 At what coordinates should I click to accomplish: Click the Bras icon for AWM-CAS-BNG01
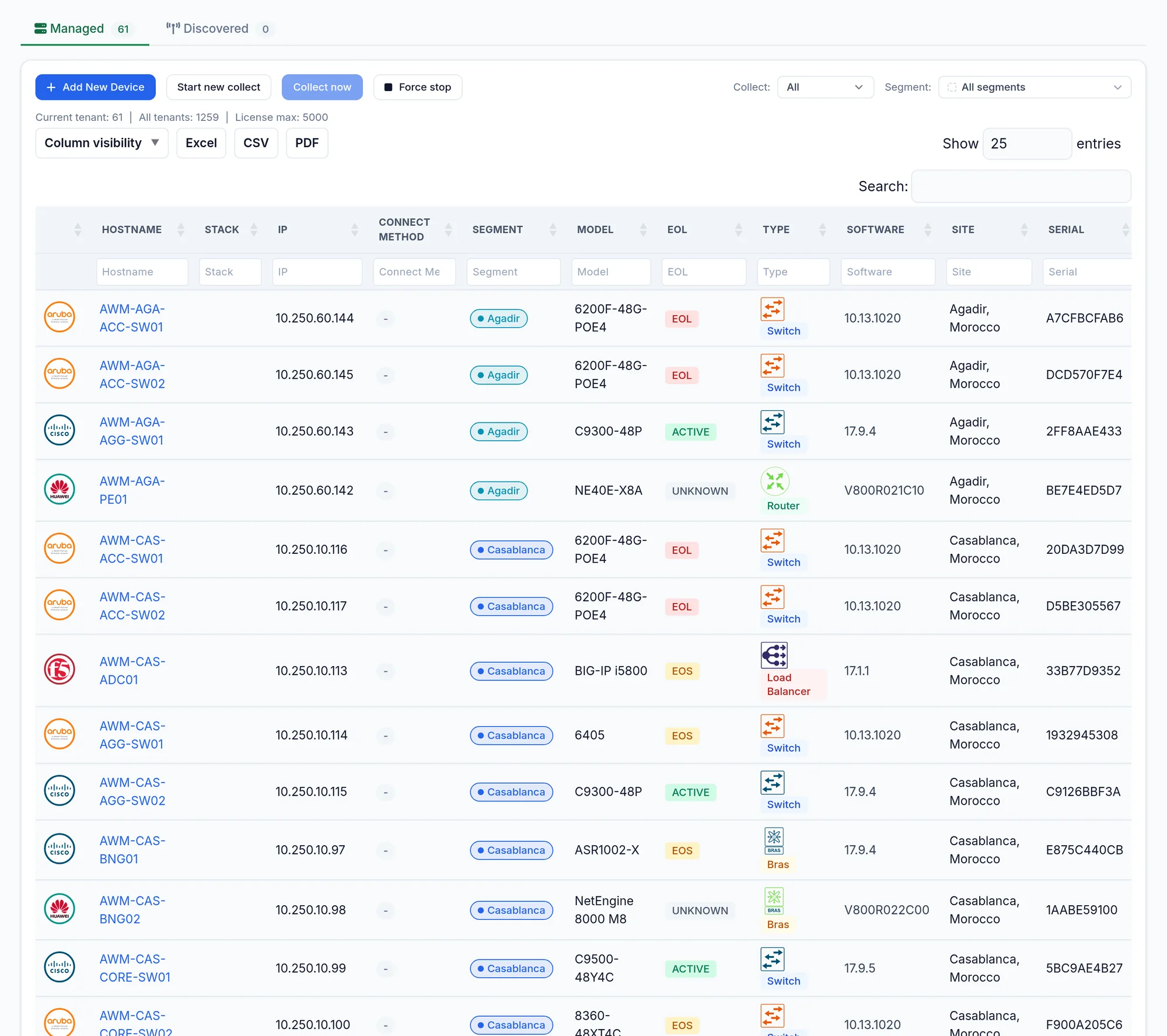pyautogui.click(x=774, y=841)
